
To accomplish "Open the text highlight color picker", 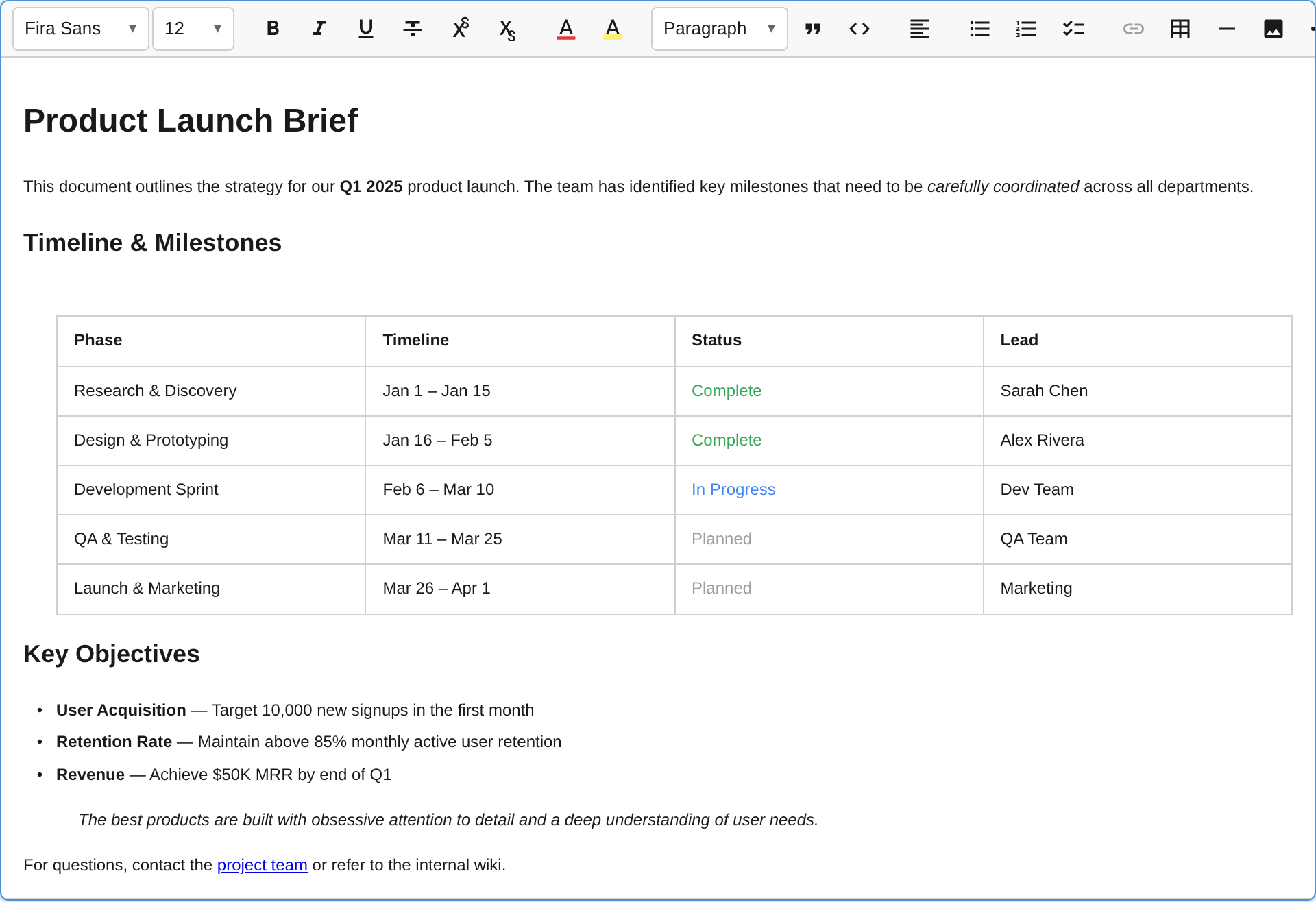I will pyautogui.click(x=612, y=28).
